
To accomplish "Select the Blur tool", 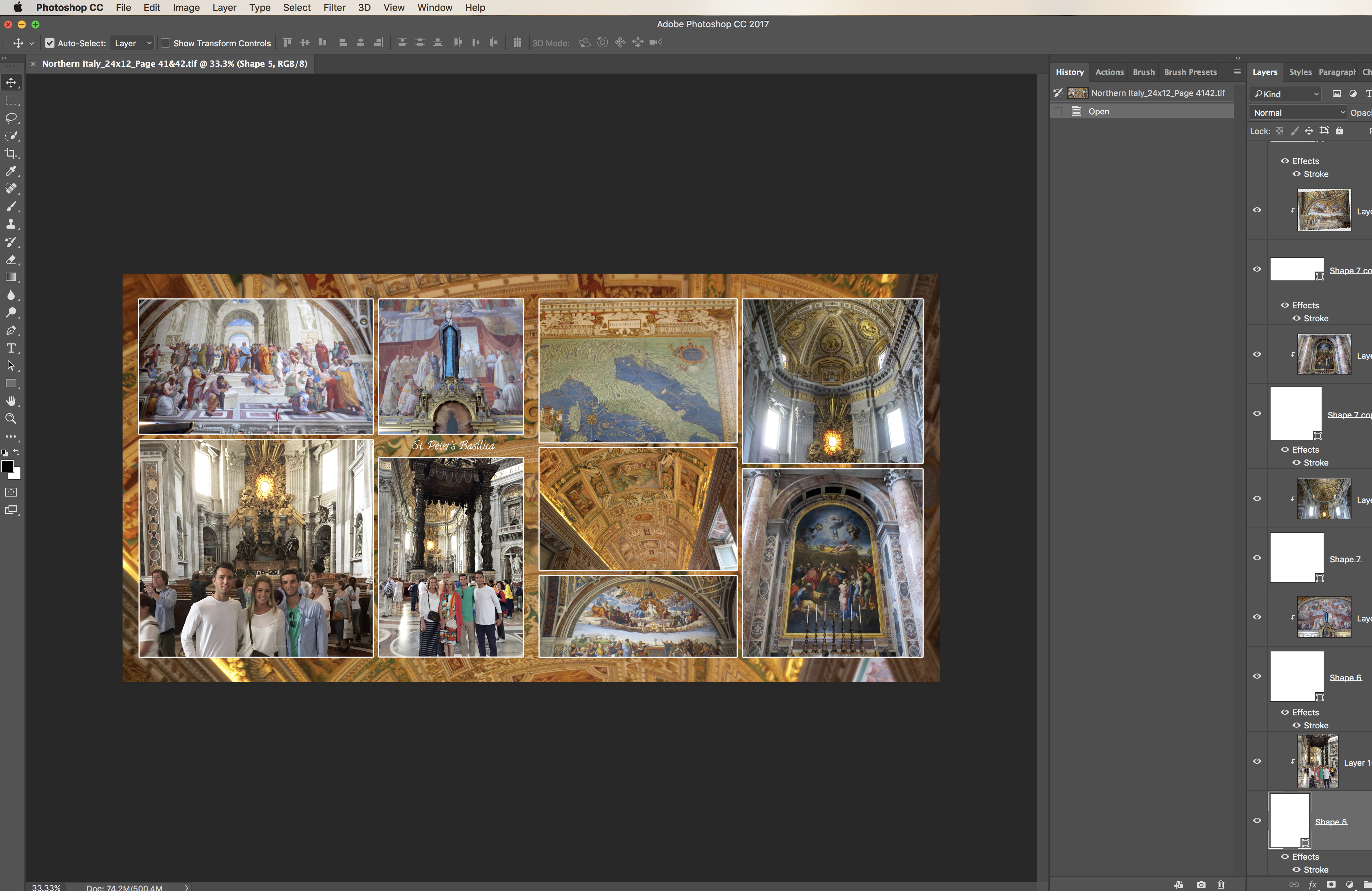I will coord(11,295).
